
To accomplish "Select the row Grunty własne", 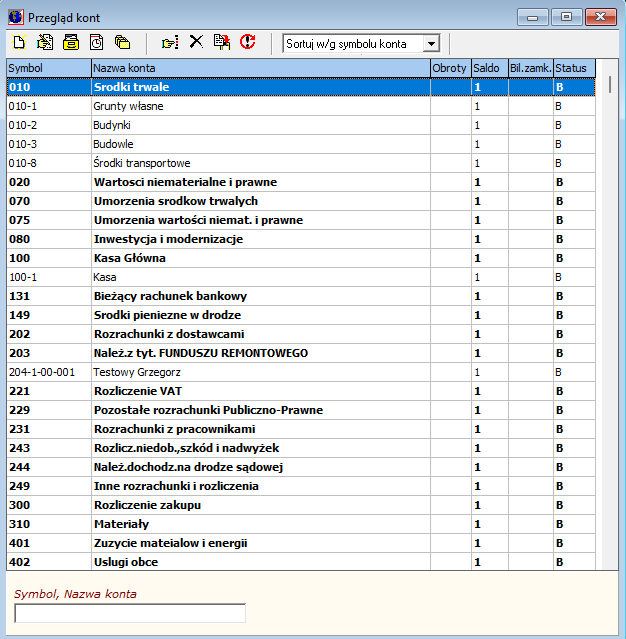I will click(301, 106).
